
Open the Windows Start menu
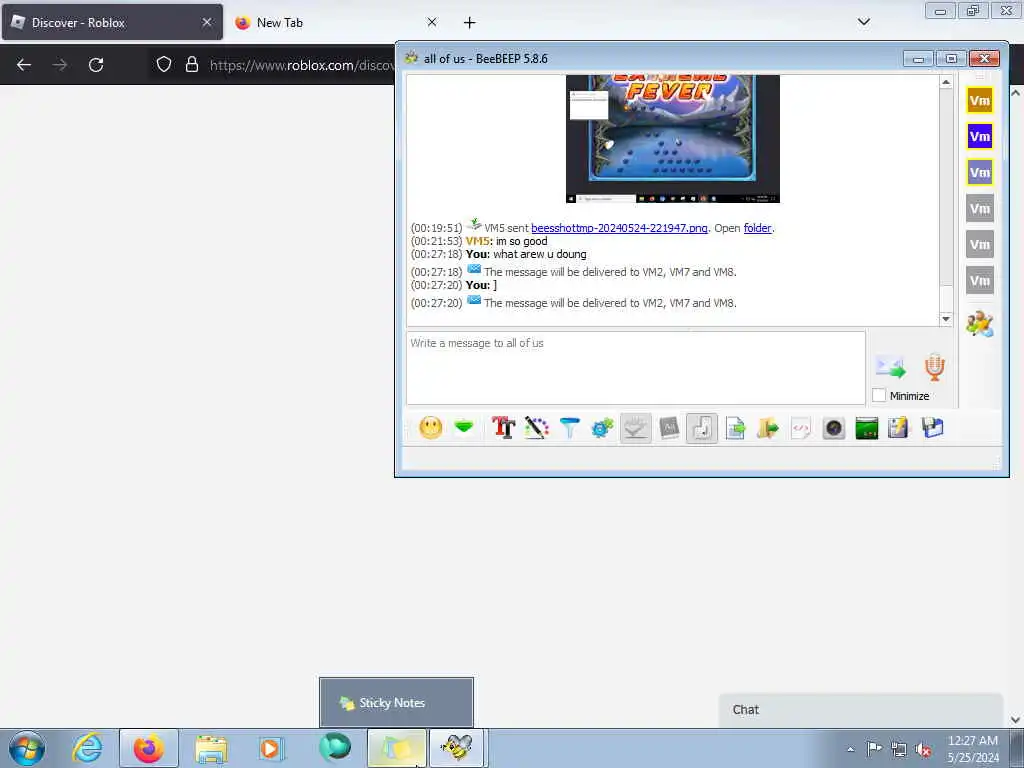coord(27,748)
